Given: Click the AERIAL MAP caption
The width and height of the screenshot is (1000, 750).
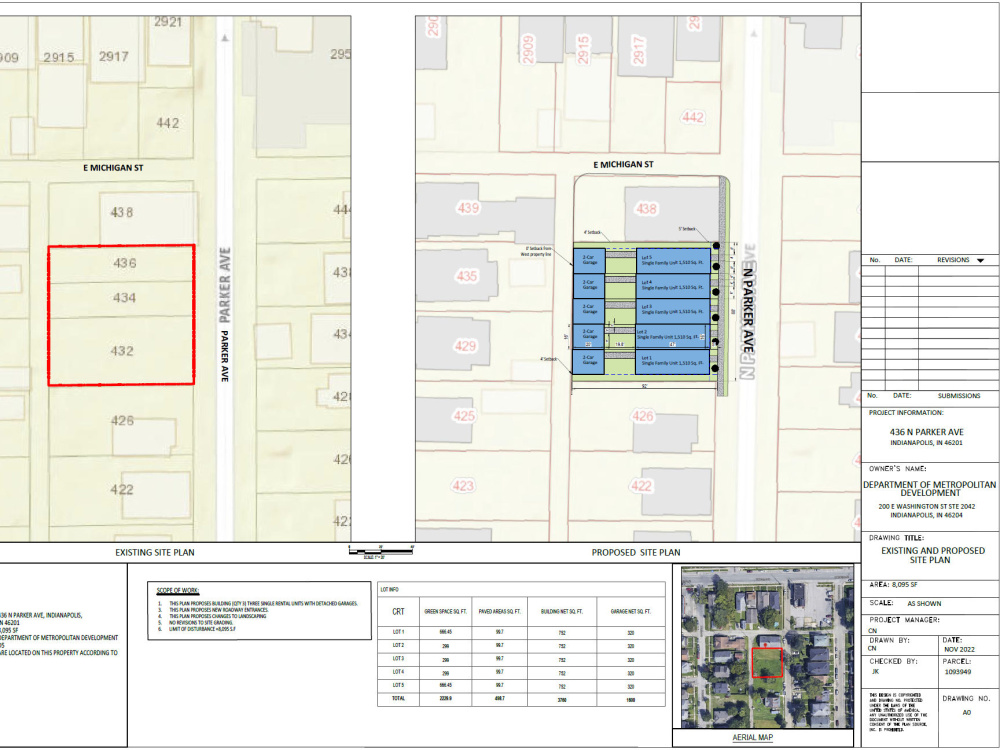Looking at the screenshot, I should click(x=753, y=737).
